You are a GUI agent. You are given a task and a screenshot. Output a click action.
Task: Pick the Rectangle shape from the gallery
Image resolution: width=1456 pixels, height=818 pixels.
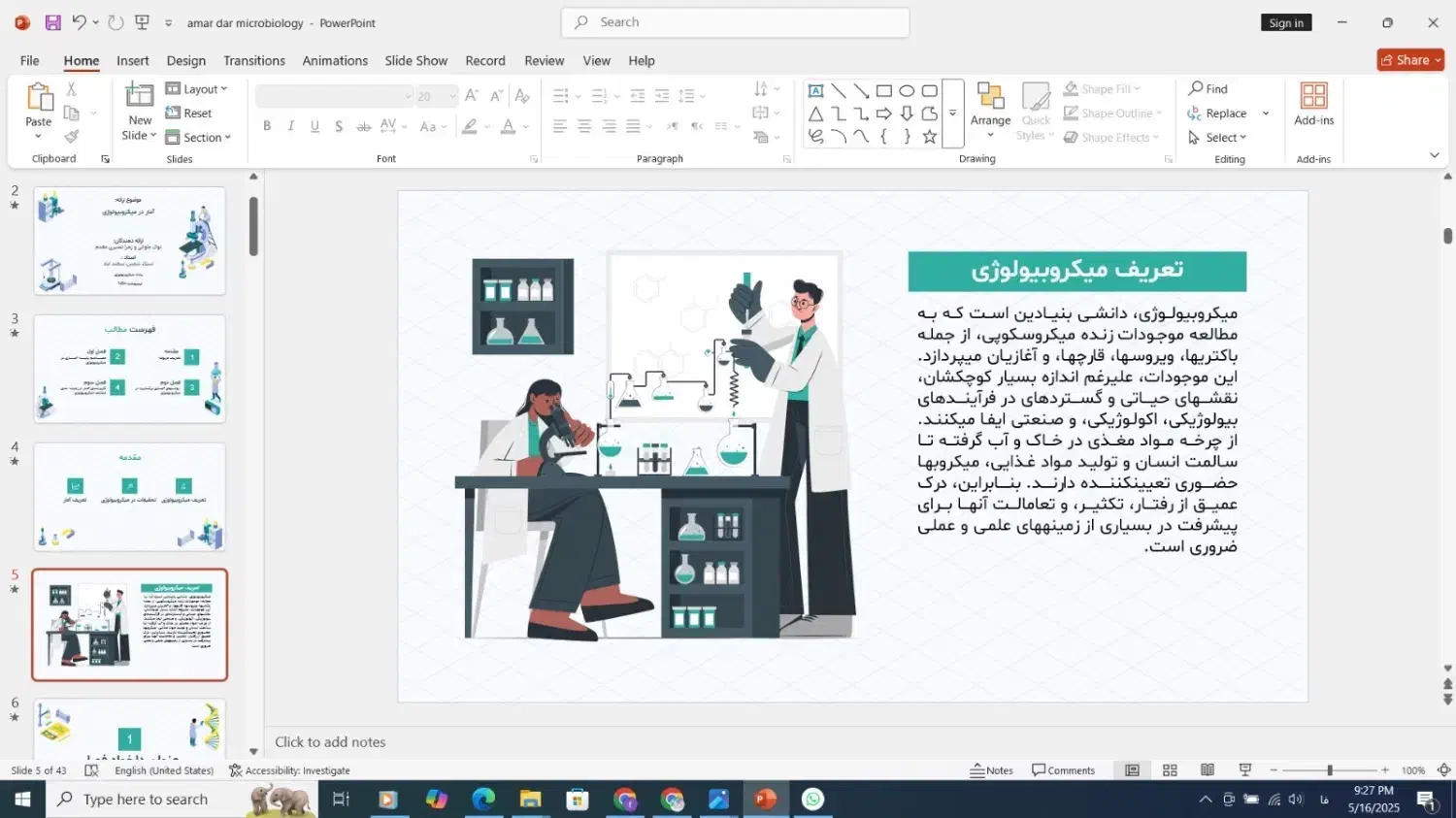point(883,91)
